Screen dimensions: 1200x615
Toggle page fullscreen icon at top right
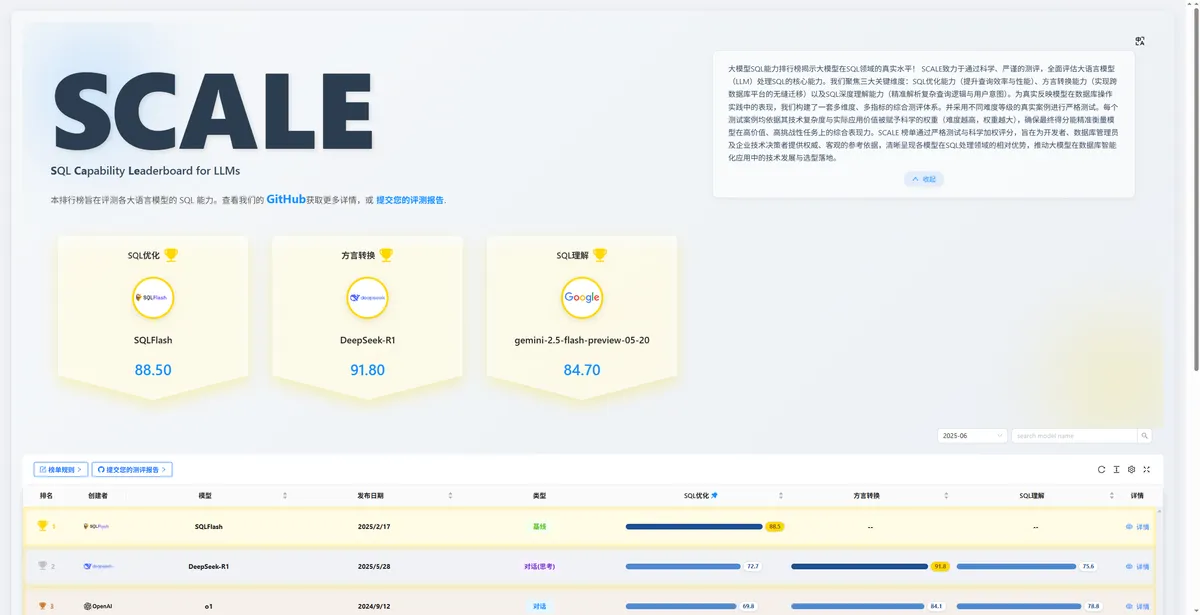point(1140,40)
